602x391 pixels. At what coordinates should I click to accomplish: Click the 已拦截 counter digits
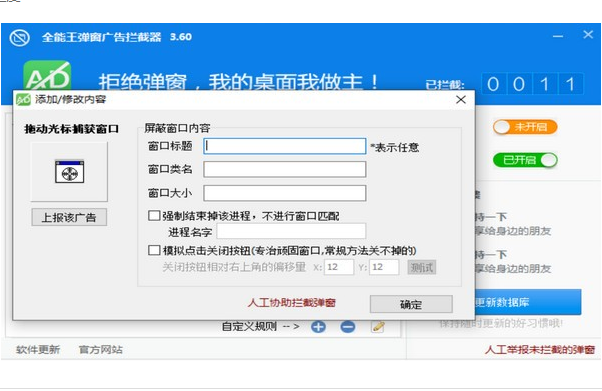pyautogui.click(x=532, y=84)
